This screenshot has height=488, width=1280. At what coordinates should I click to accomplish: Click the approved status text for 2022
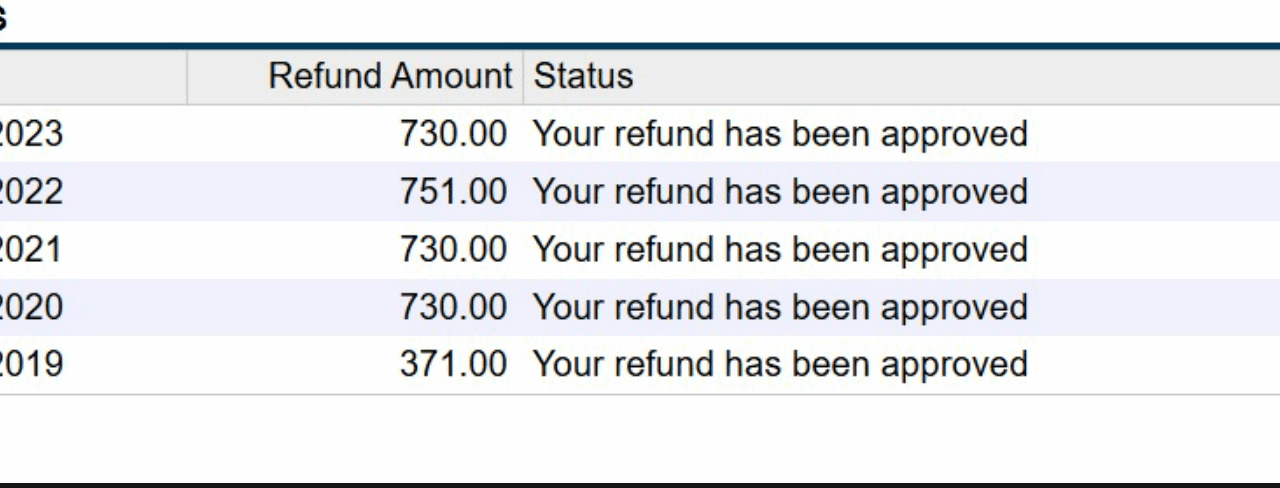pos(780,192)
